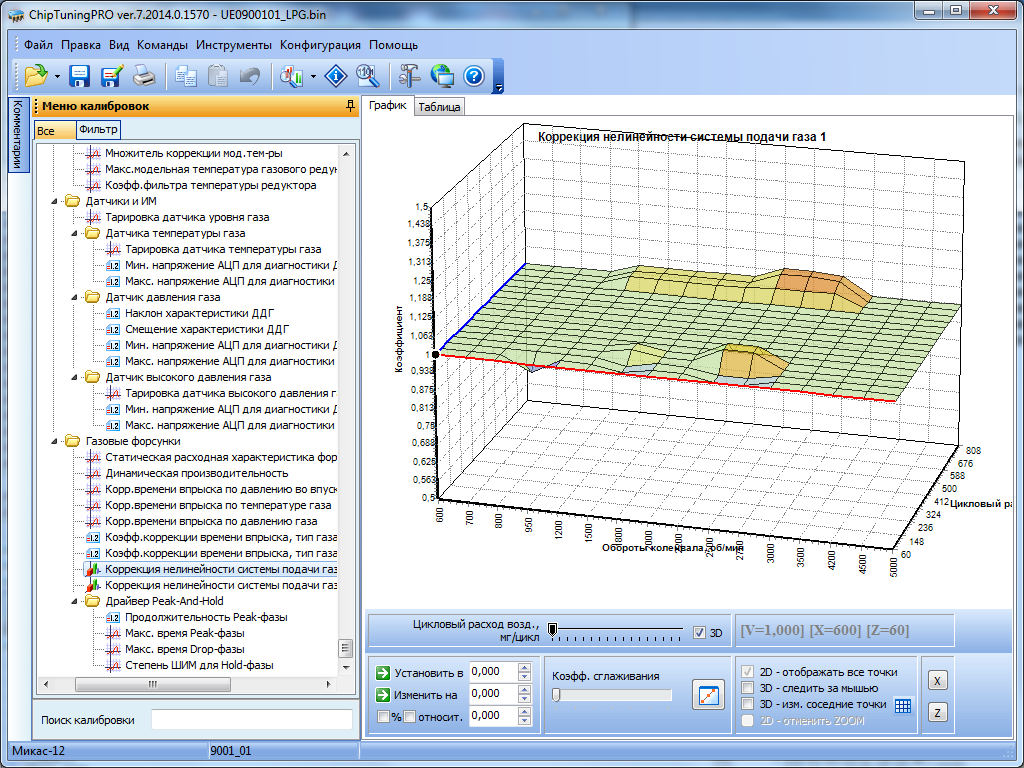Click the blue diamond info icon
The height and width of the screenshot is (768, 1024).
point(338,76)
